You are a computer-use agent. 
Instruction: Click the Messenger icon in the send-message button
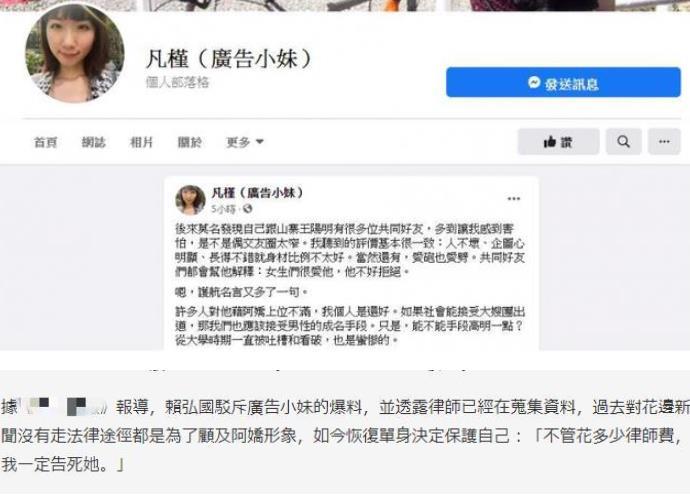(534, 82)
